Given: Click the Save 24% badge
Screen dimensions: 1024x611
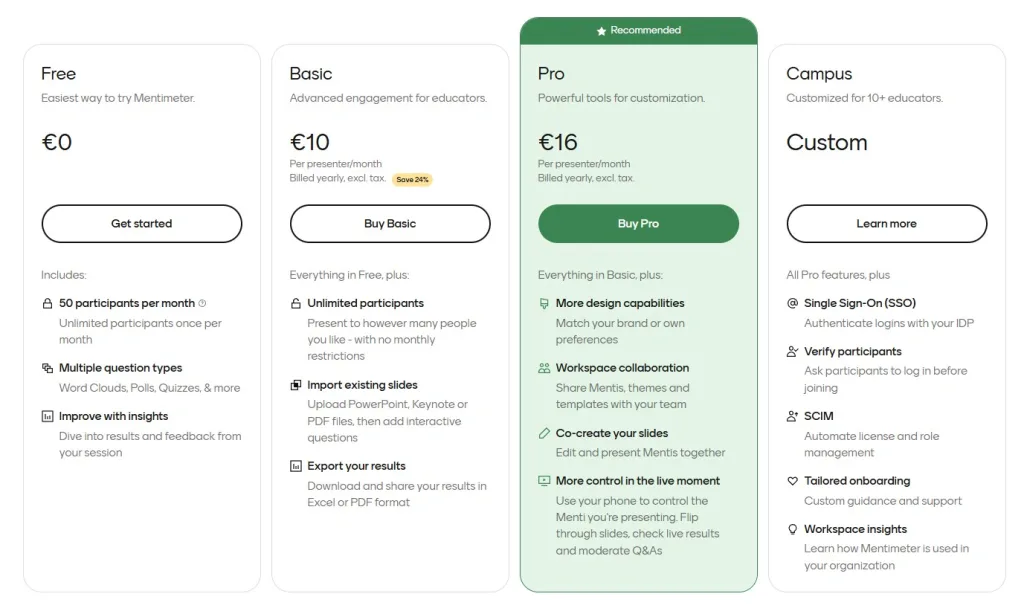Looking at the screenshot, I should coord(412,180).
